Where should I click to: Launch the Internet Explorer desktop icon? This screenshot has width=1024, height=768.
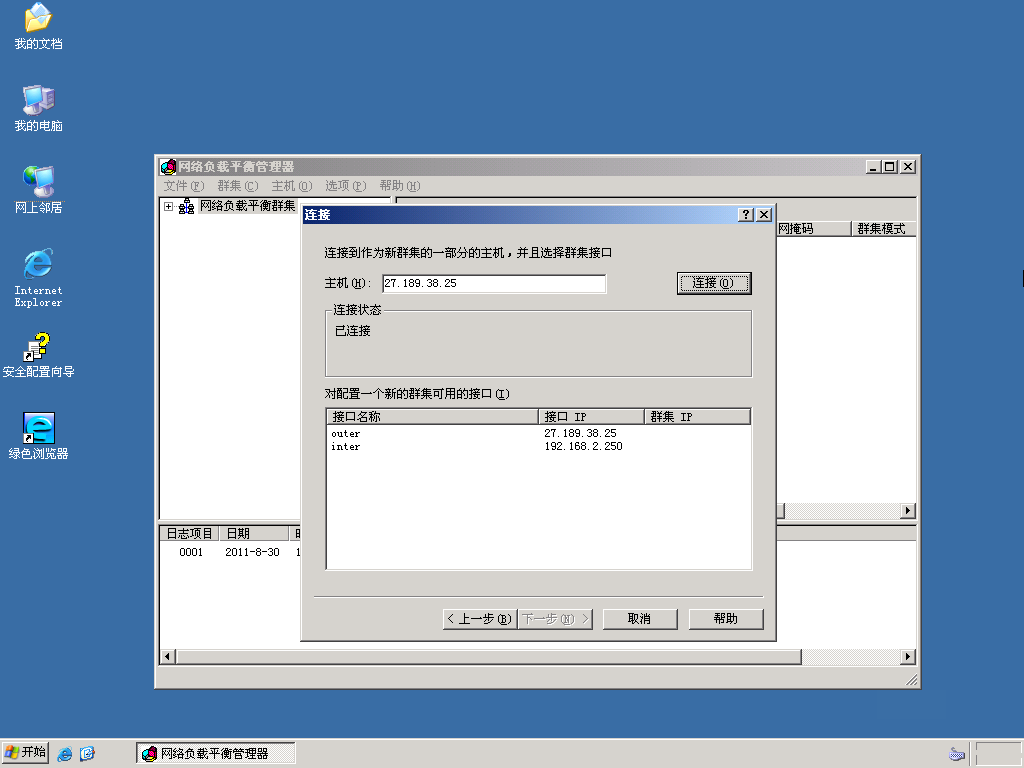point(38,278)
